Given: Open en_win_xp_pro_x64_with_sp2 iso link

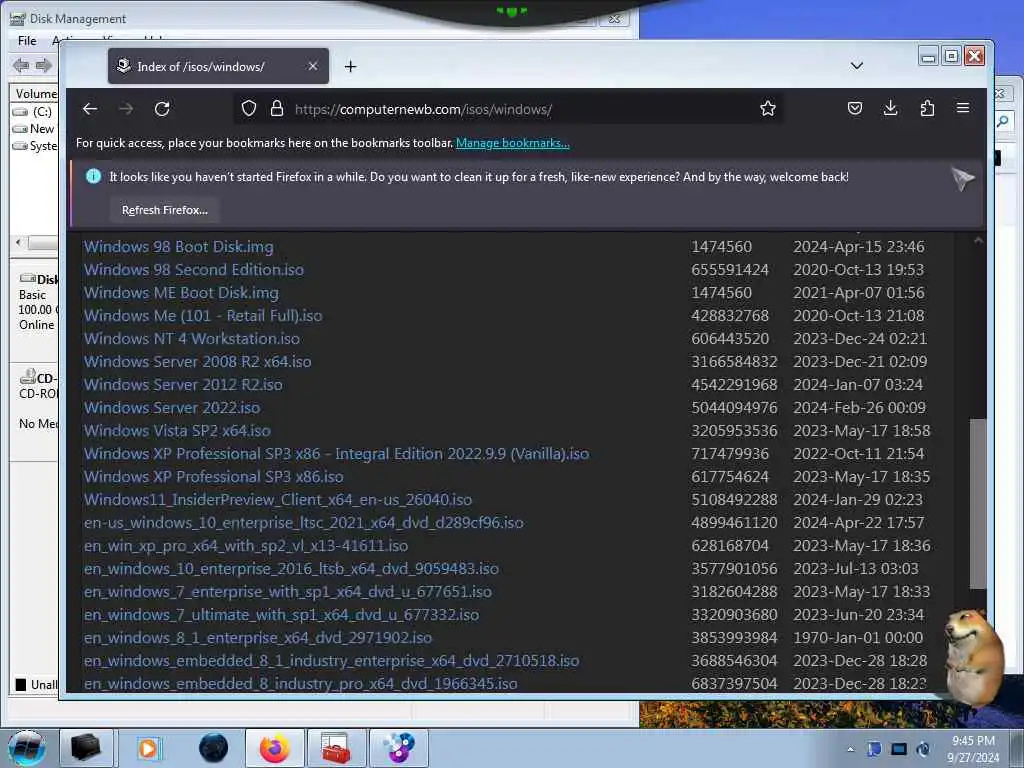Looking at the screenshot, I should coord(246,545).
